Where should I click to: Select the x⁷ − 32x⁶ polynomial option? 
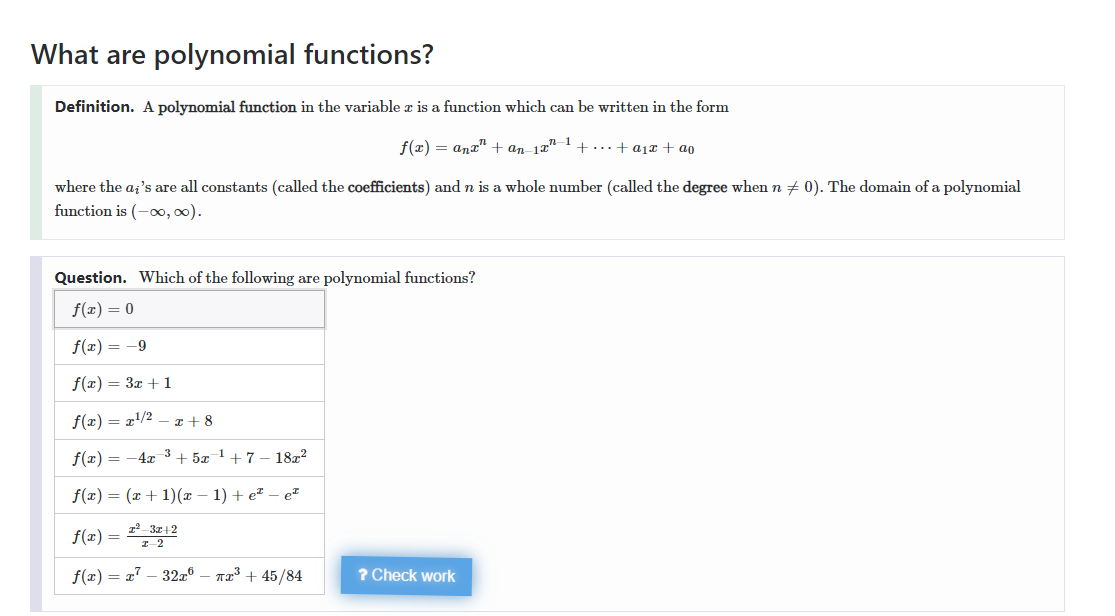tap(189, 575)
